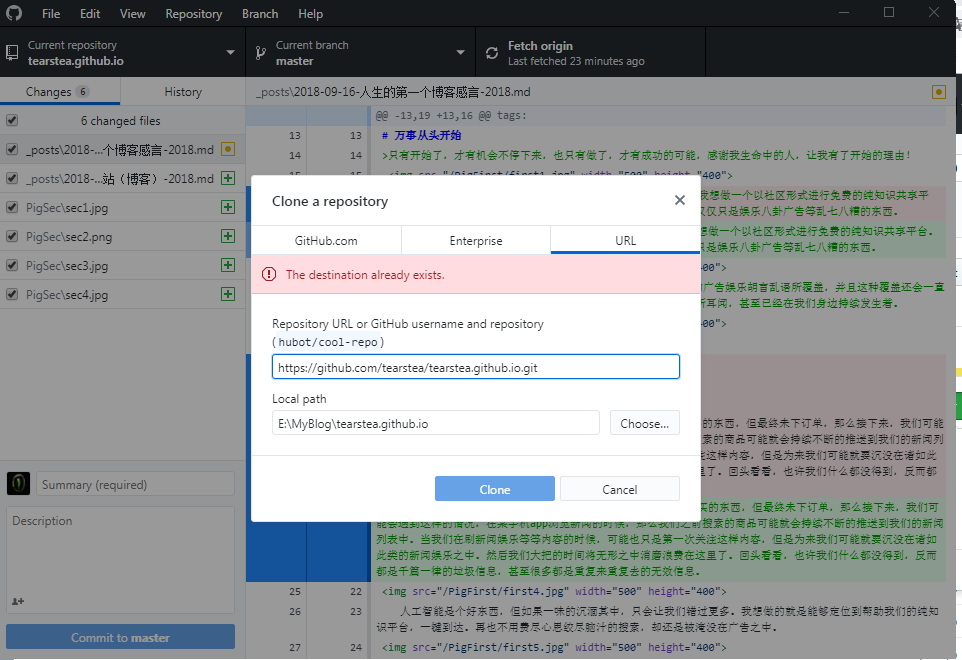Switch to the History tab
This screenshot has width=962, height=660.
[183, 91]
